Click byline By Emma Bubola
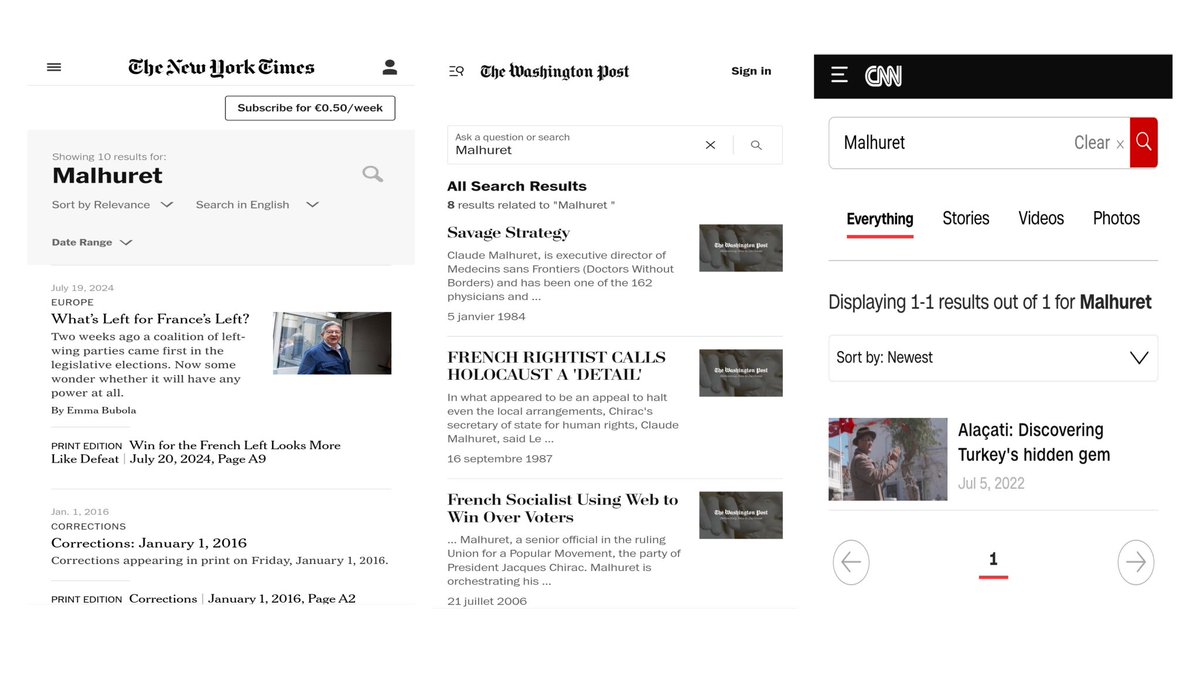 (94, 410)
